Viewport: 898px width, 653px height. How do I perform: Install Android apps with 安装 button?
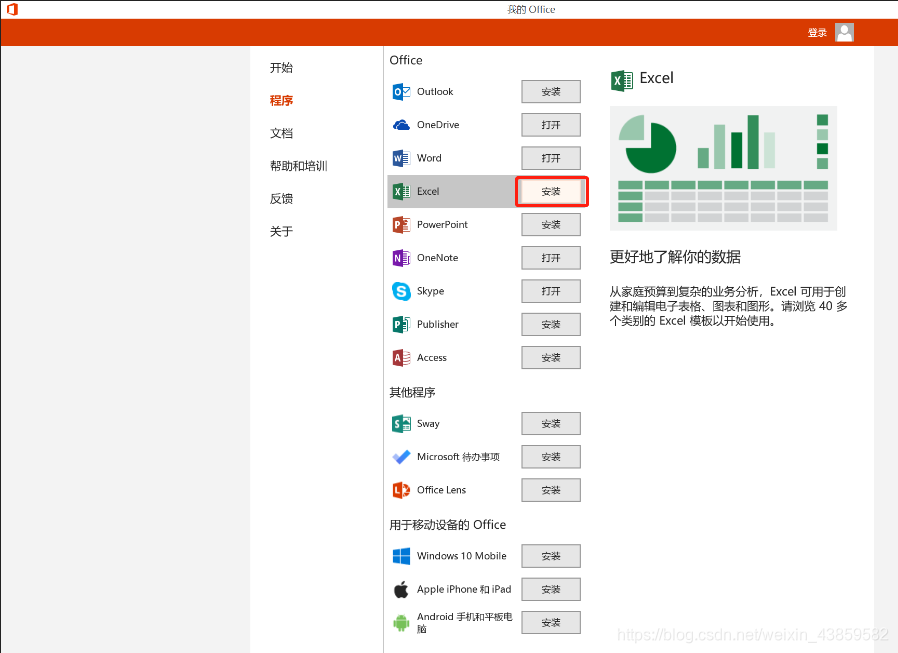551,623
